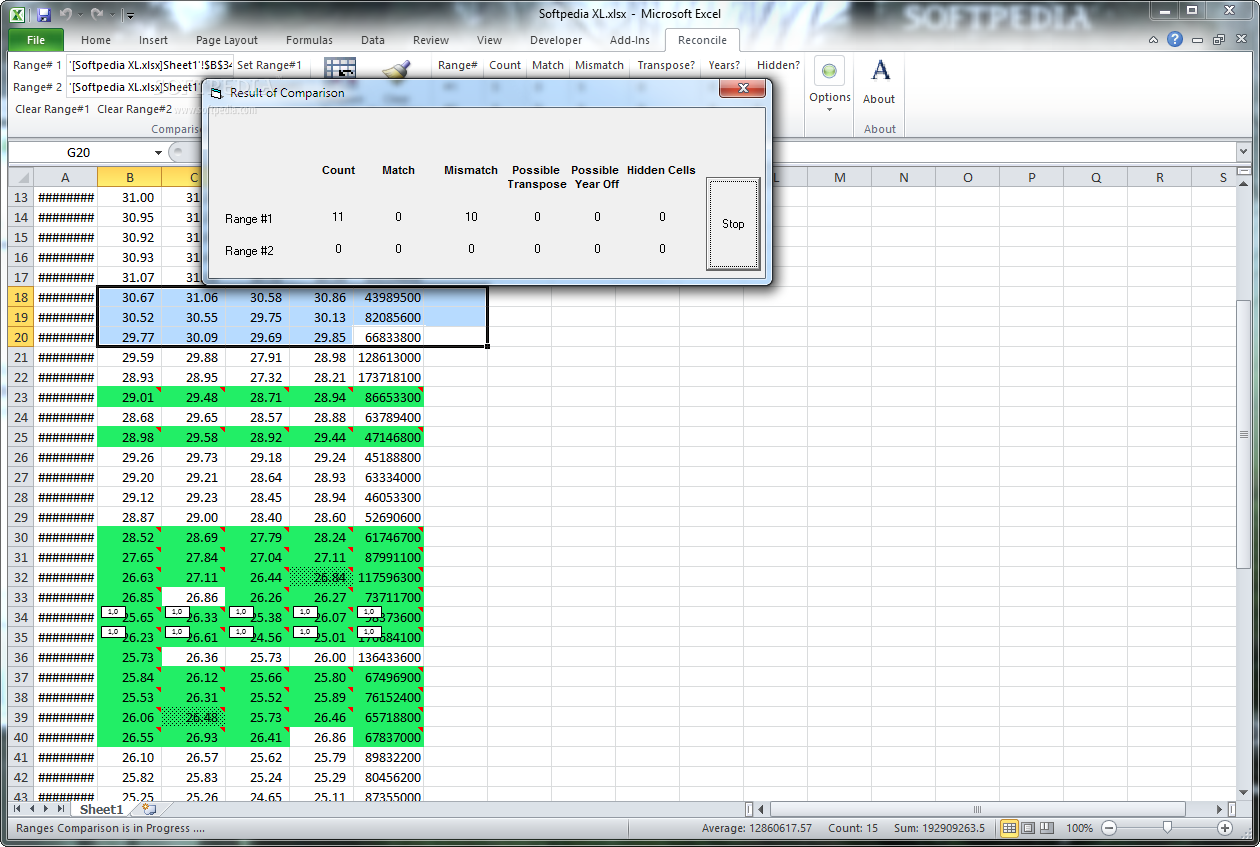1260x847 pixels.
Task: Click cell containing 128613000
Action: (x=389, y=357)
